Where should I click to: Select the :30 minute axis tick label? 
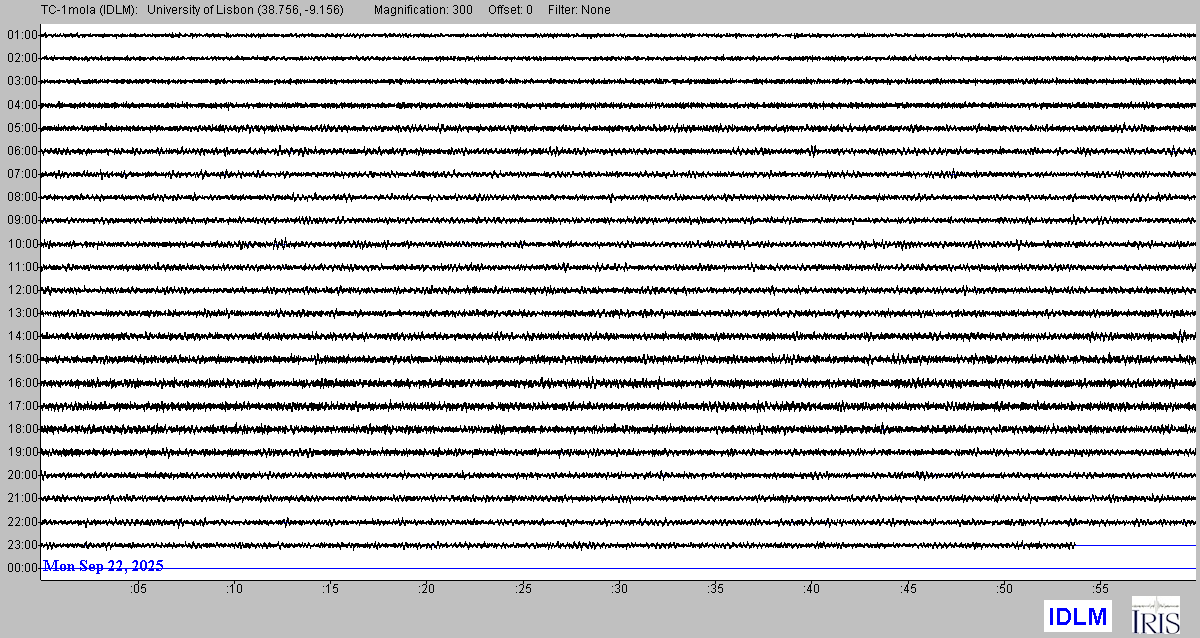tap(619, 590)
